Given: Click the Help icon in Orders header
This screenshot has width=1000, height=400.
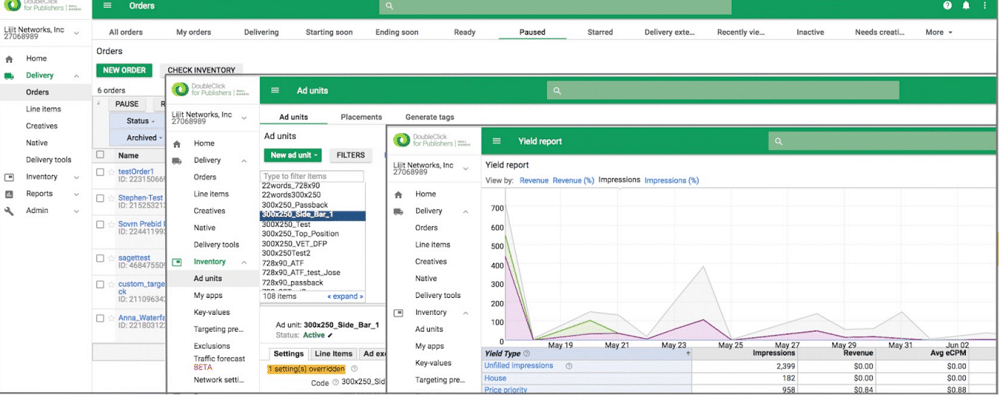Looking at the screenshot, I should point(948,6).
